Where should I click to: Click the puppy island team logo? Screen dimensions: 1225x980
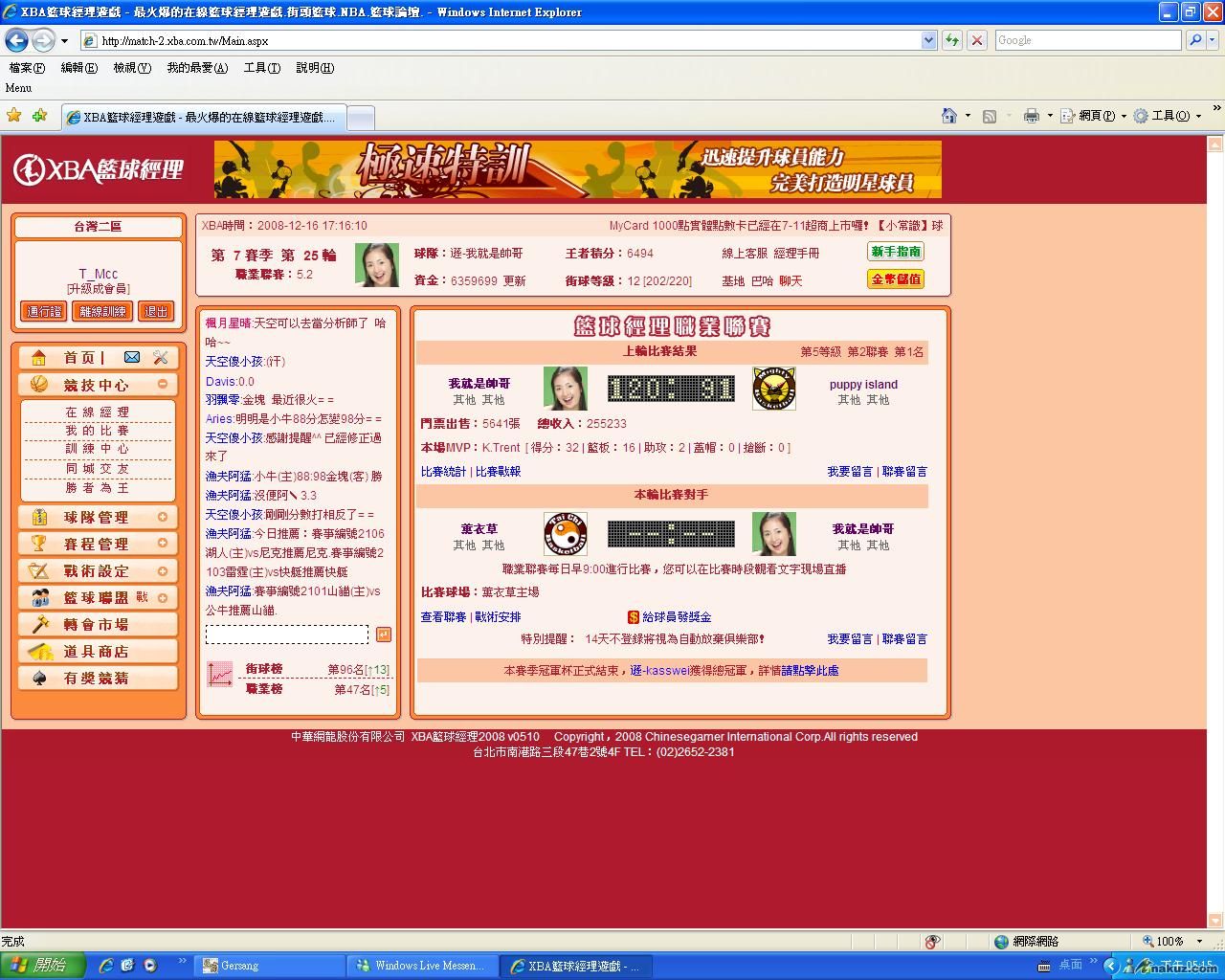[773, 389]
